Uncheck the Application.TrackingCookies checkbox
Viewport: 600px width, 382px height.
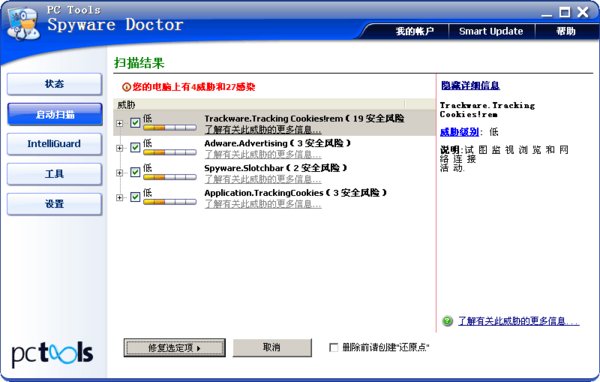[x=135, y=197]
